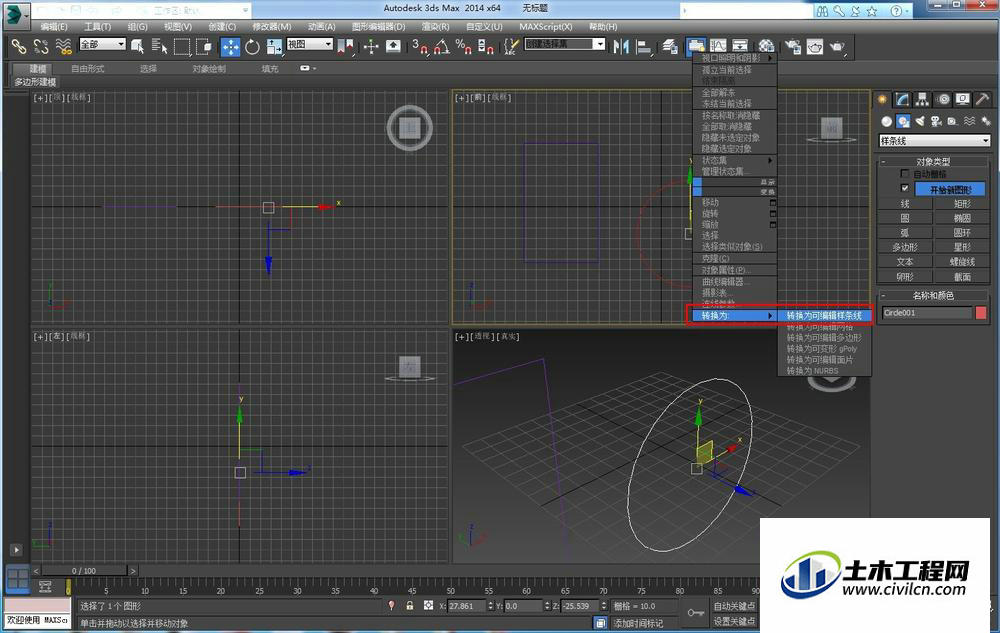Click the 星形 star shape button
Image resolution: width=1000 pixels, height=633 pixels.
click(962, 247)
